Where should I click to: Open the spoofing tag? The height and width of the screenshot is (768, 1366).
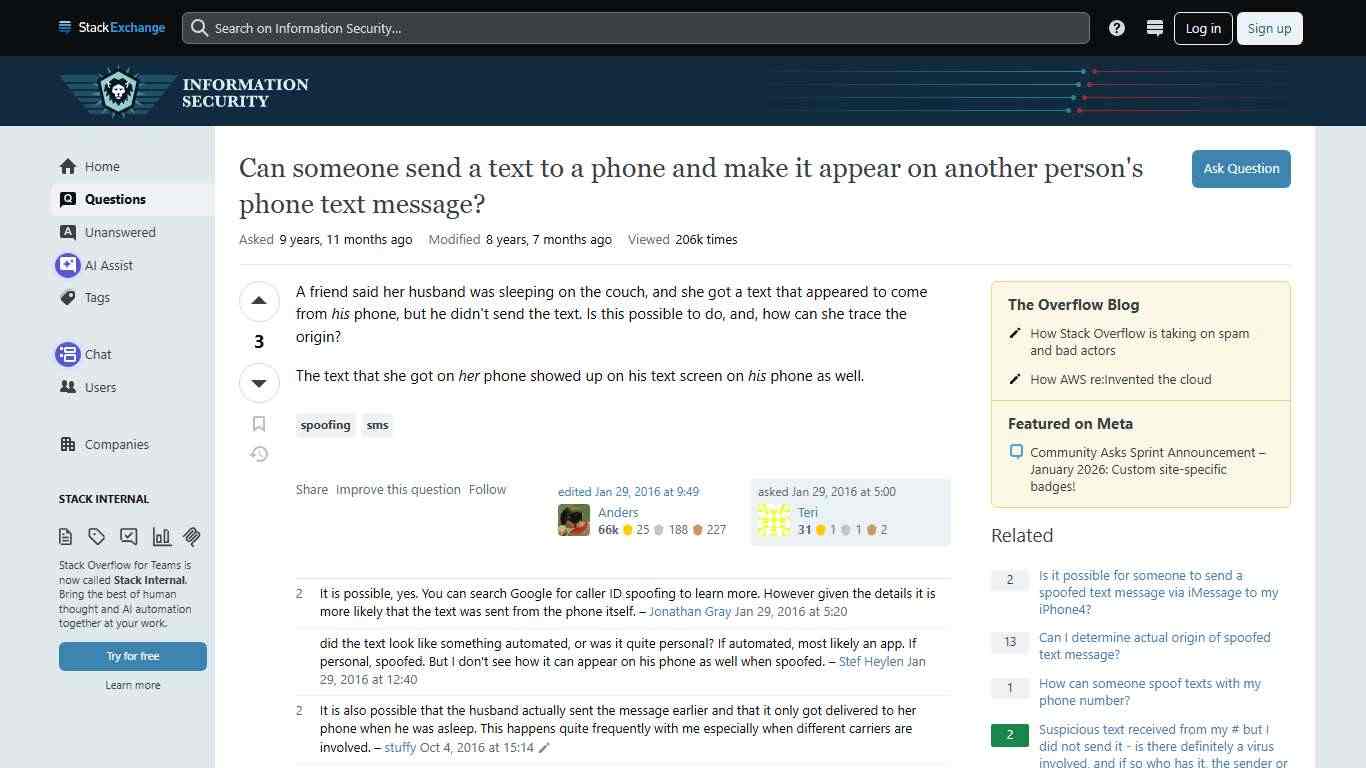click(x=325, y=424)
